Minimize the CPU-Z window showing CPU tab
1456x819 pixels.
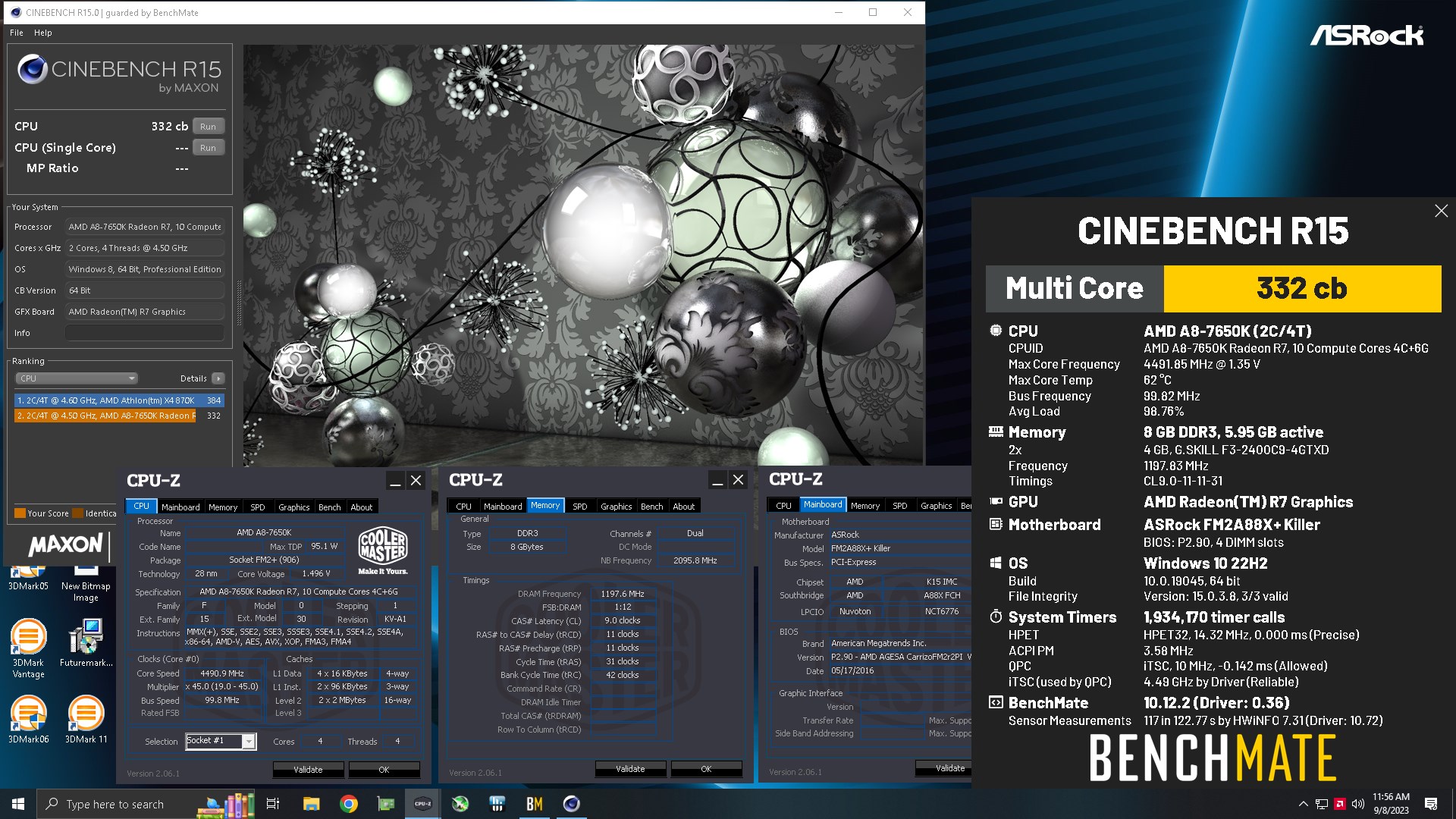[395, 481]
